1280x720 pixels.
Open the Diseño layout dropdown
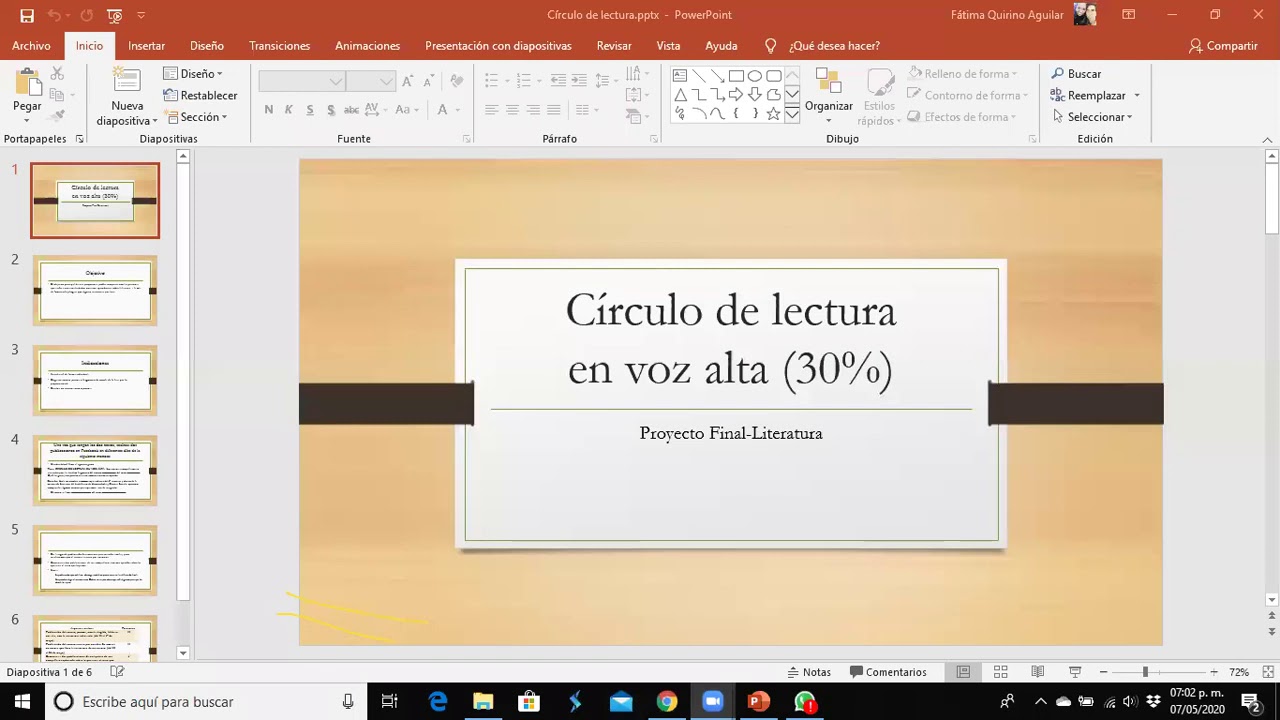pos(193,74)
